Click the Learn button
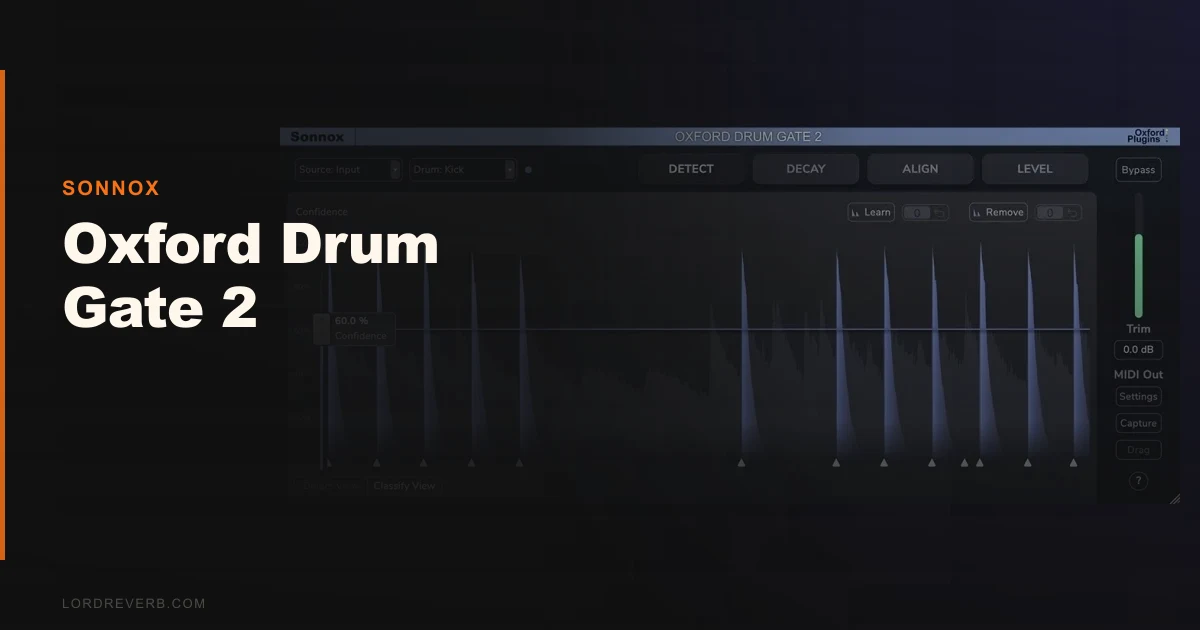This screenshot has width=1200, height=630. point(871,212)
